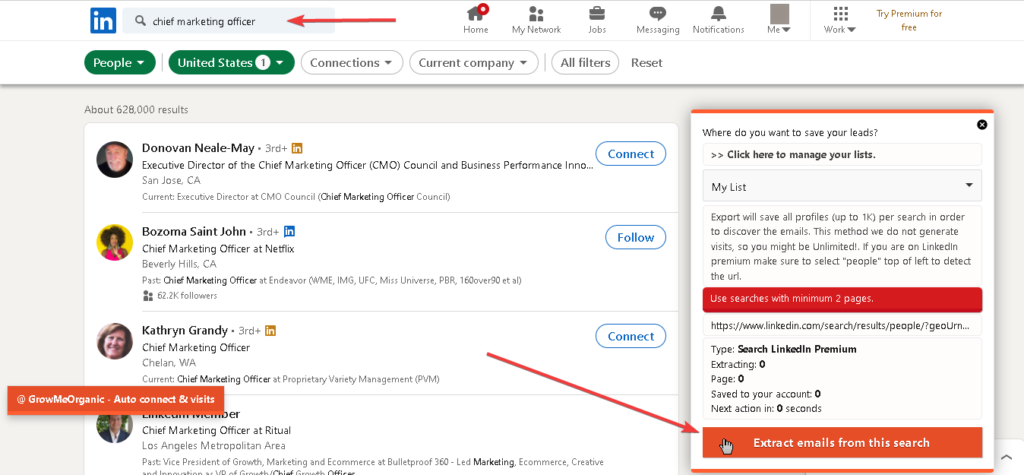Open Kathryn Grandy profile name
This screenshot has height=475, width=1024.
coord(185,330)
